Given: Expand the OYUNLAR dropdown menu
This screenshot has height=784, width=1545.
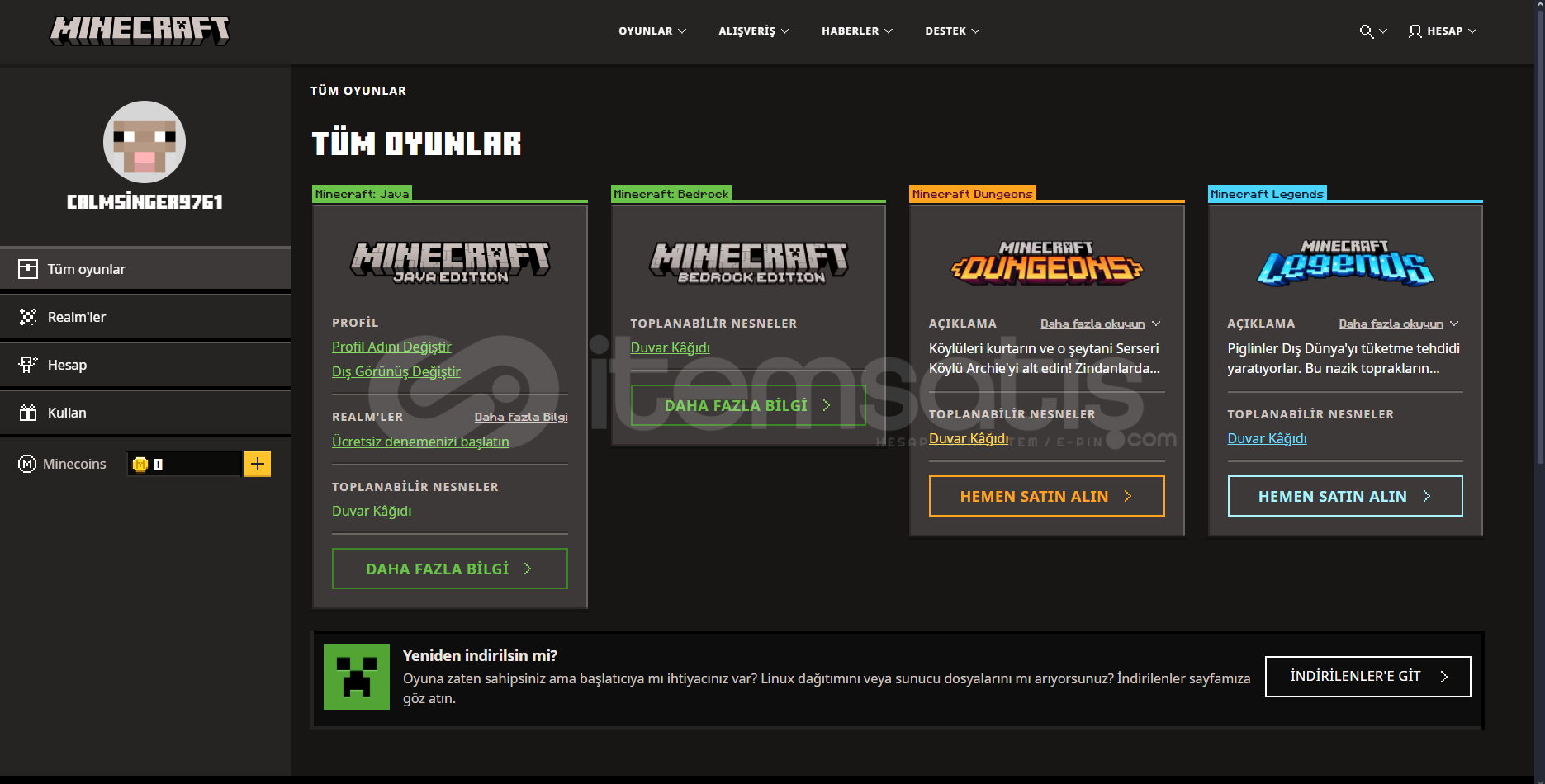Looking at the screenshot, I should 652,31.
